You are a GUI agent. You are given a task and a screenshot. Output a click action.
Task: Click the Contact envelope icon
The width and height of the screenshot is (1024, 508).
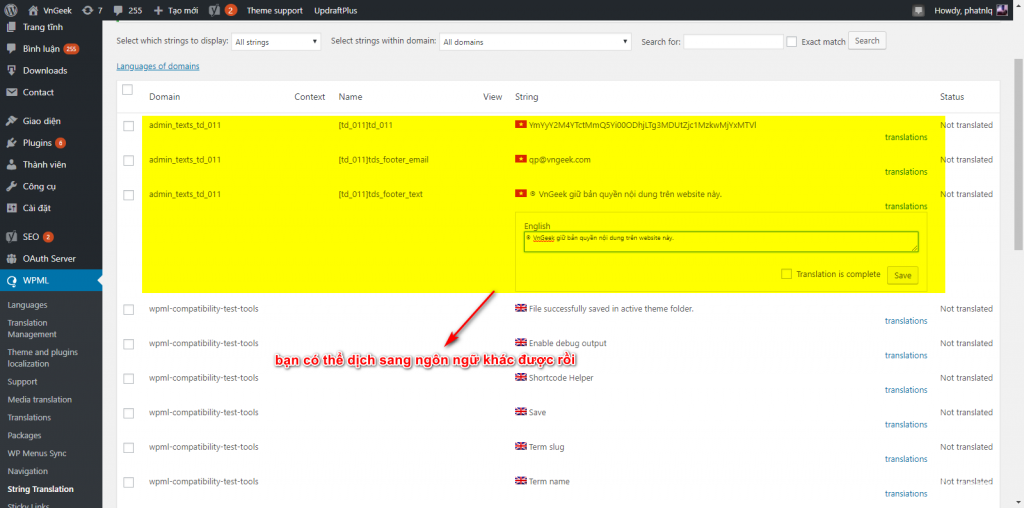(11, 92)
